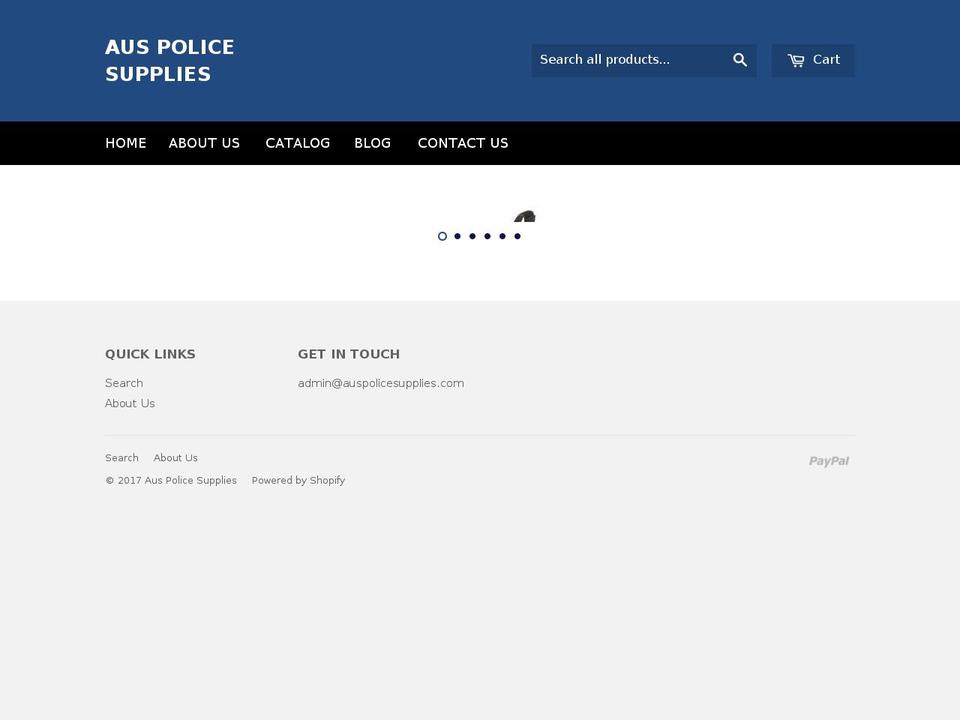
Task: Select the third slideshow dot
Action: pyautogui.click(x=473, y=236)
